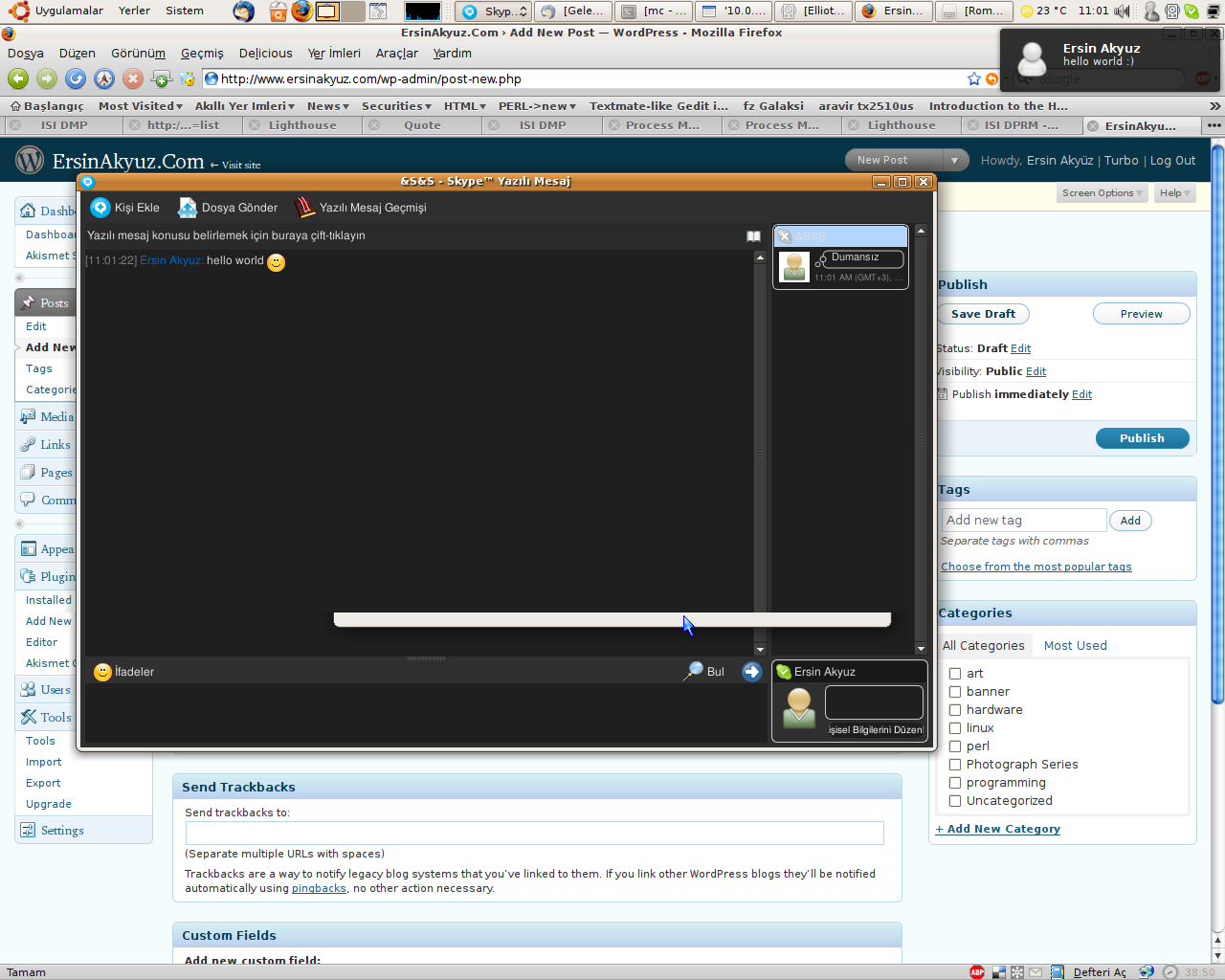
Task: Stop page loading in Firefox toolbar
Action: pos(133,79)
